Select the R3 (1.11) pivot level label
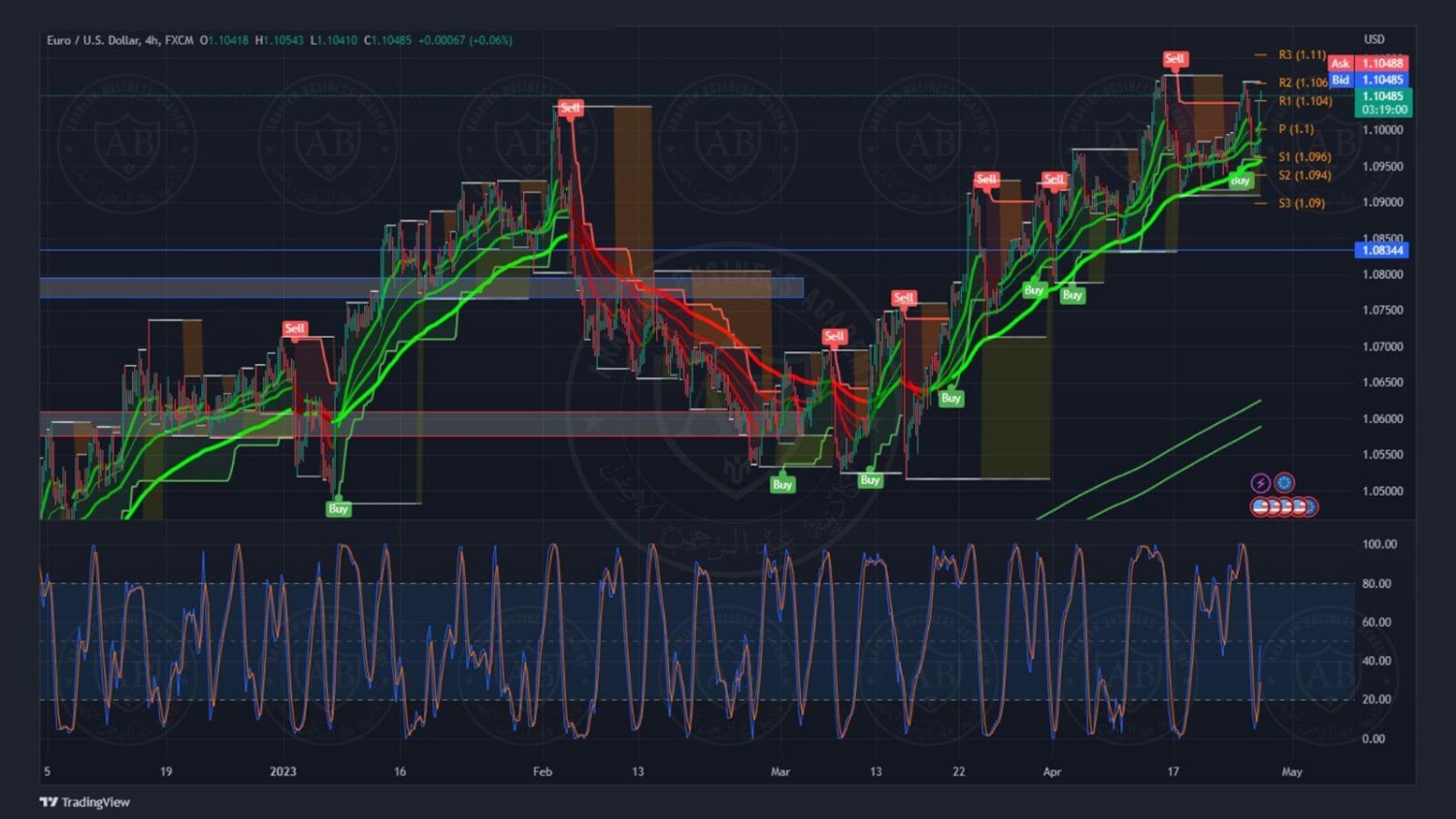Screen dimensions: 1456x819 (1301, 55)
